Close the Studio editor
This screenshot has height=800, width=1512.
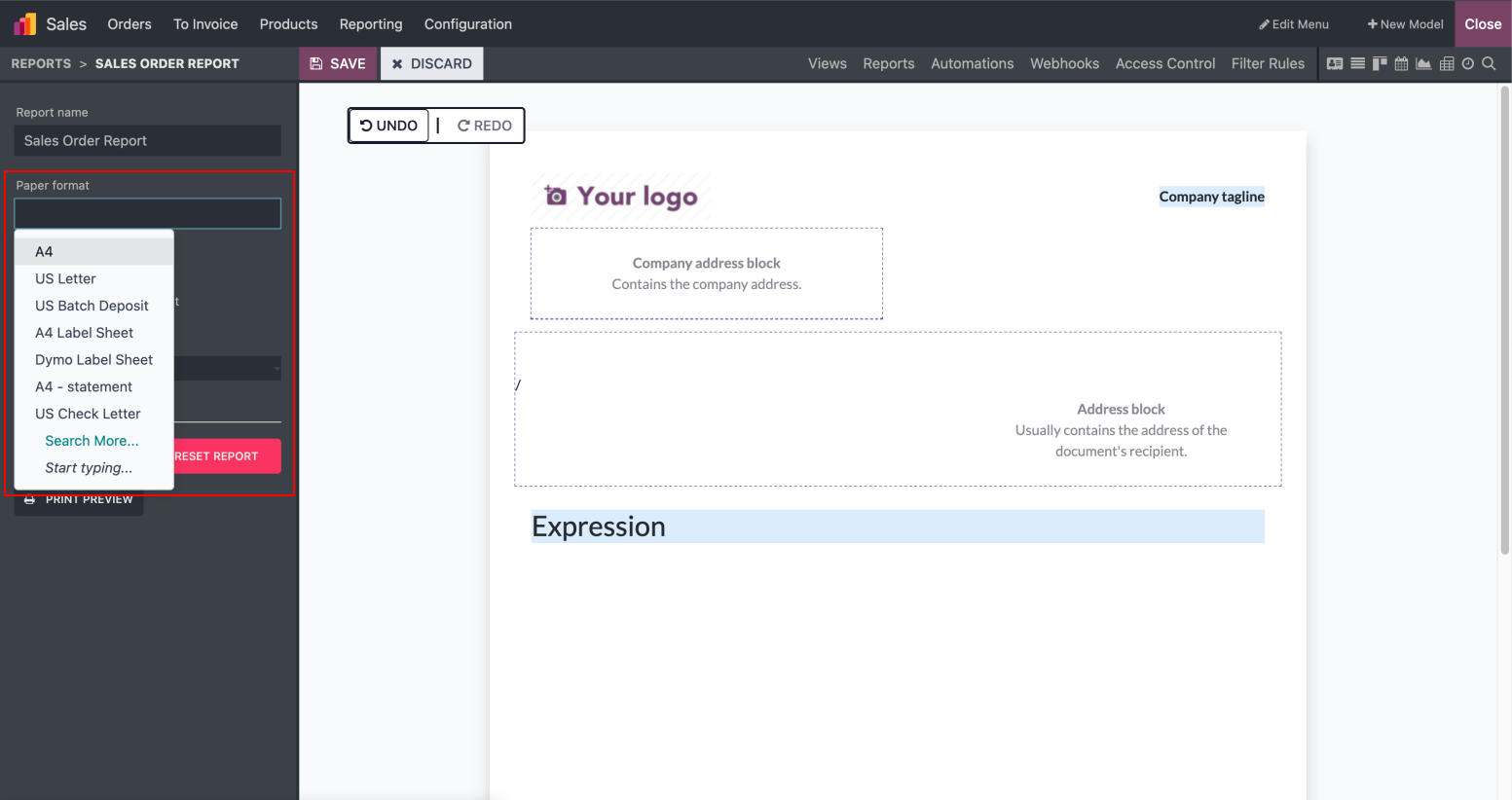pos(1483,24)
